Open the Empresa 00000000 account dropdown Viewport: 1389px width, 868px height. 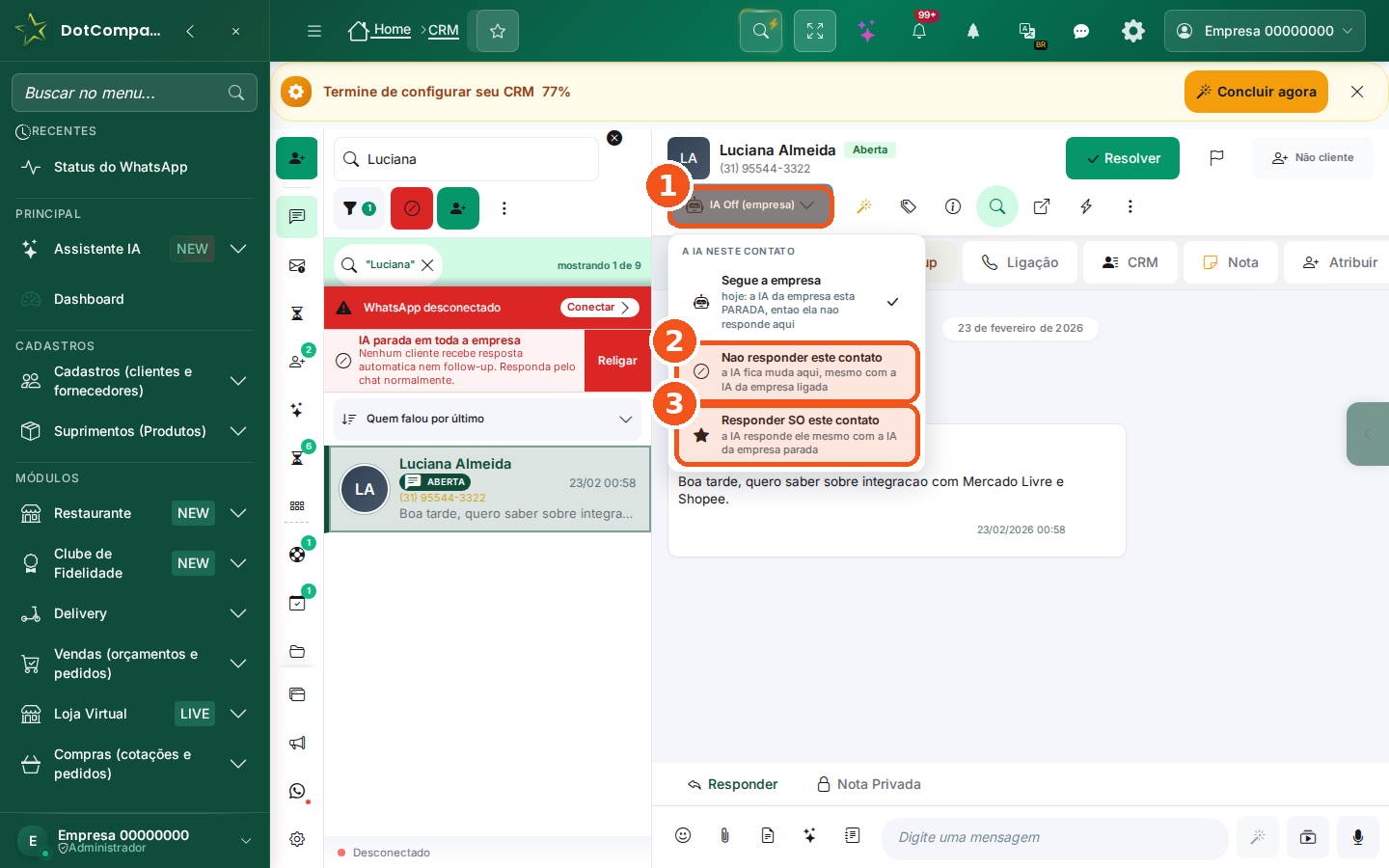pyautogui.click(x=1265, y=31)
